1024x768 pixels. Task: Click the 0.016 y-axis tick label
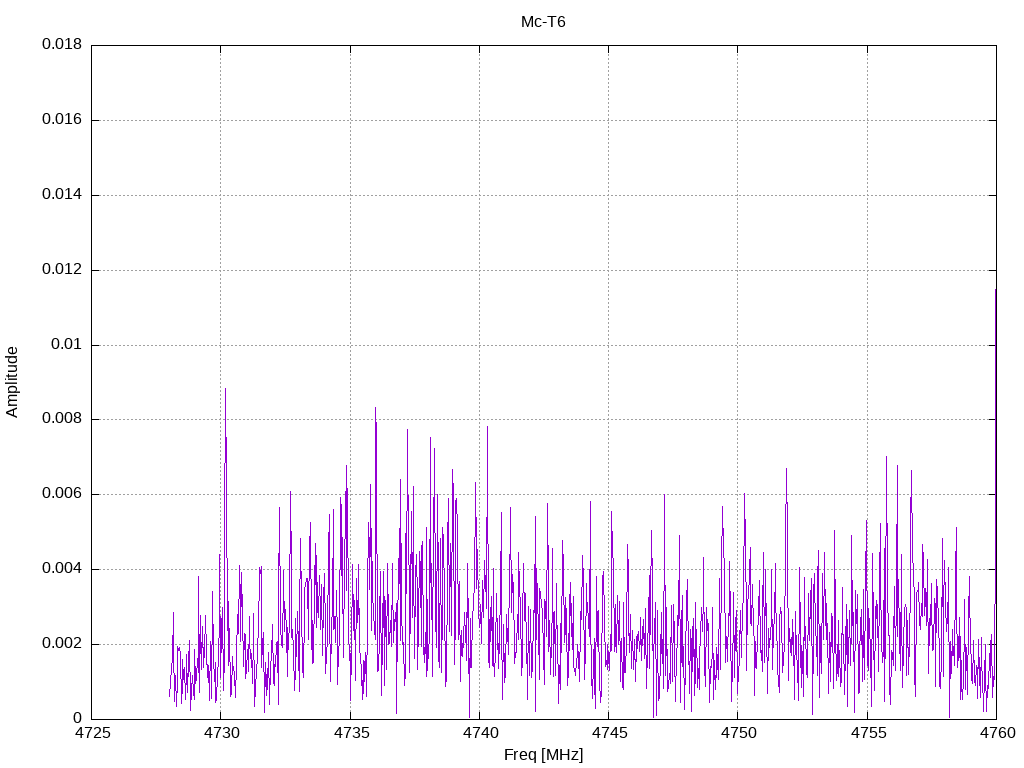(x=62, y=120)
